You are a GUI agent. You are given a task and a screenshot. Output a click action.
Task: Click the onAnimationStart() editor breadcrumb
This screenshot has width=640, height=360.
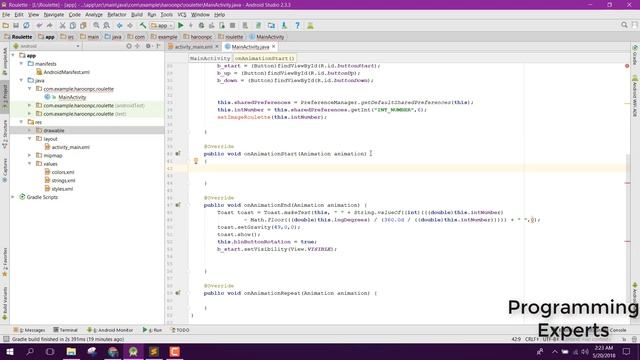[x=264, y=58]
